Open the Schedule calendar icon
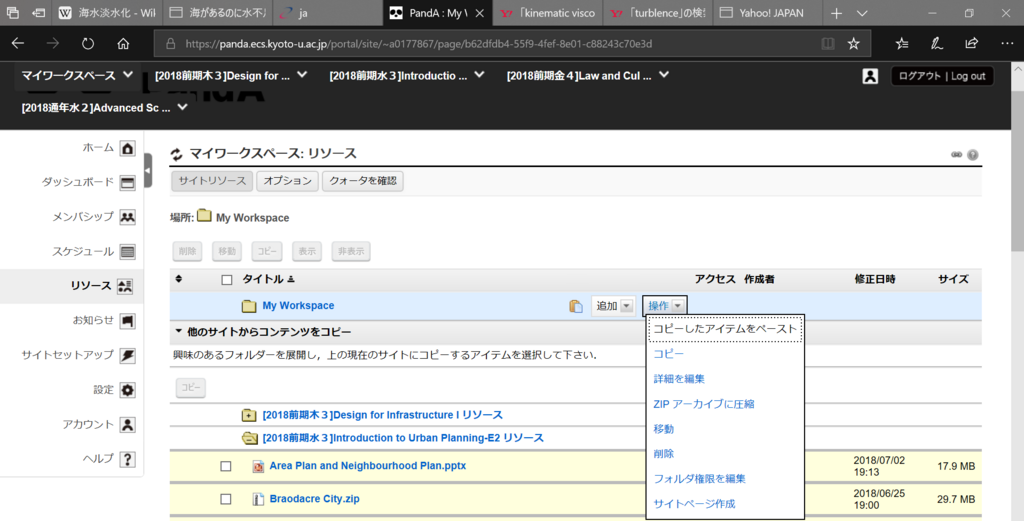This screenshot has width=1024, height=521. pyautogui.click(x=127, y=251)
